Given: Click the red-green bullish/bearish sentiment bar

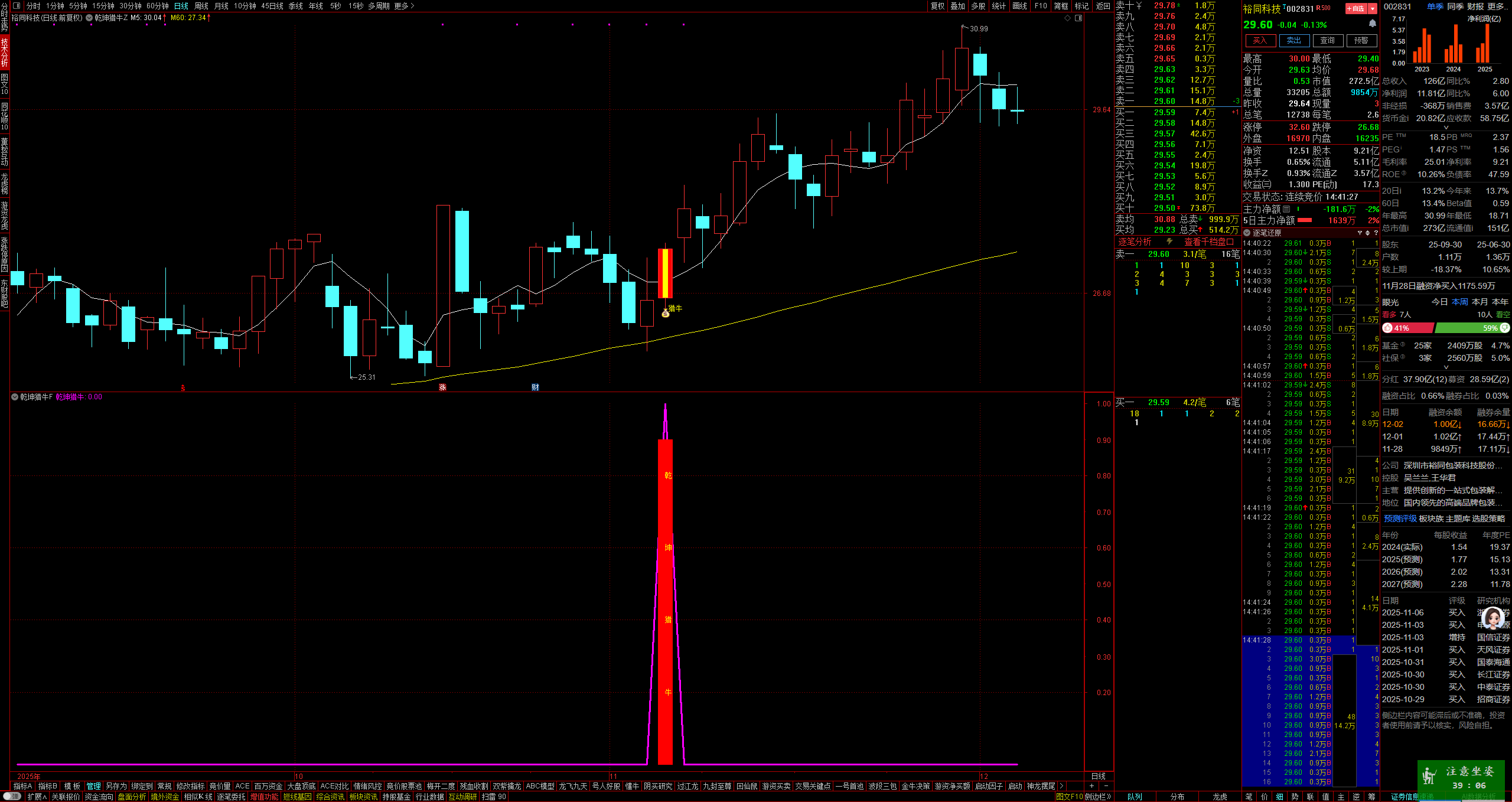Looking at the screenshot, I should click(x=1445, y=328).
